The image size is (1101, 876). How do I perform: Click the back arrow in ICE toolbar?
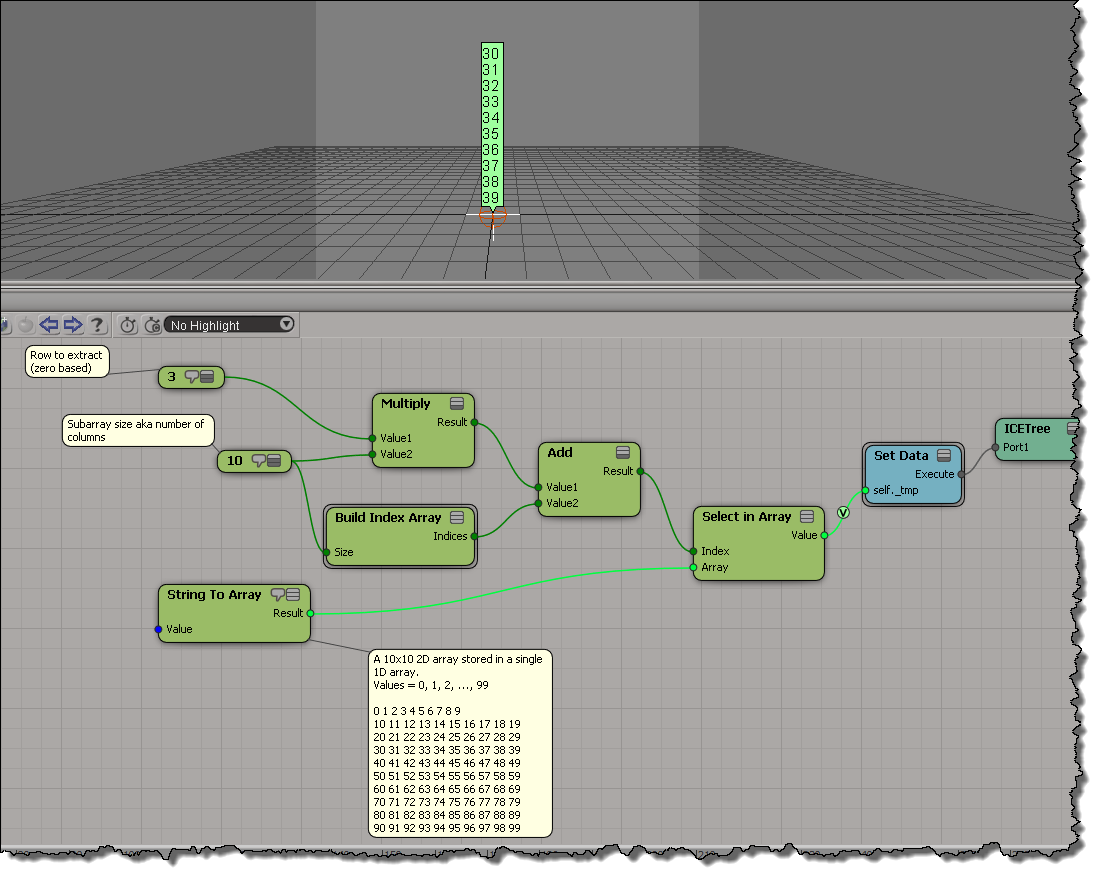pyautogui.click(x=48, y=325)
